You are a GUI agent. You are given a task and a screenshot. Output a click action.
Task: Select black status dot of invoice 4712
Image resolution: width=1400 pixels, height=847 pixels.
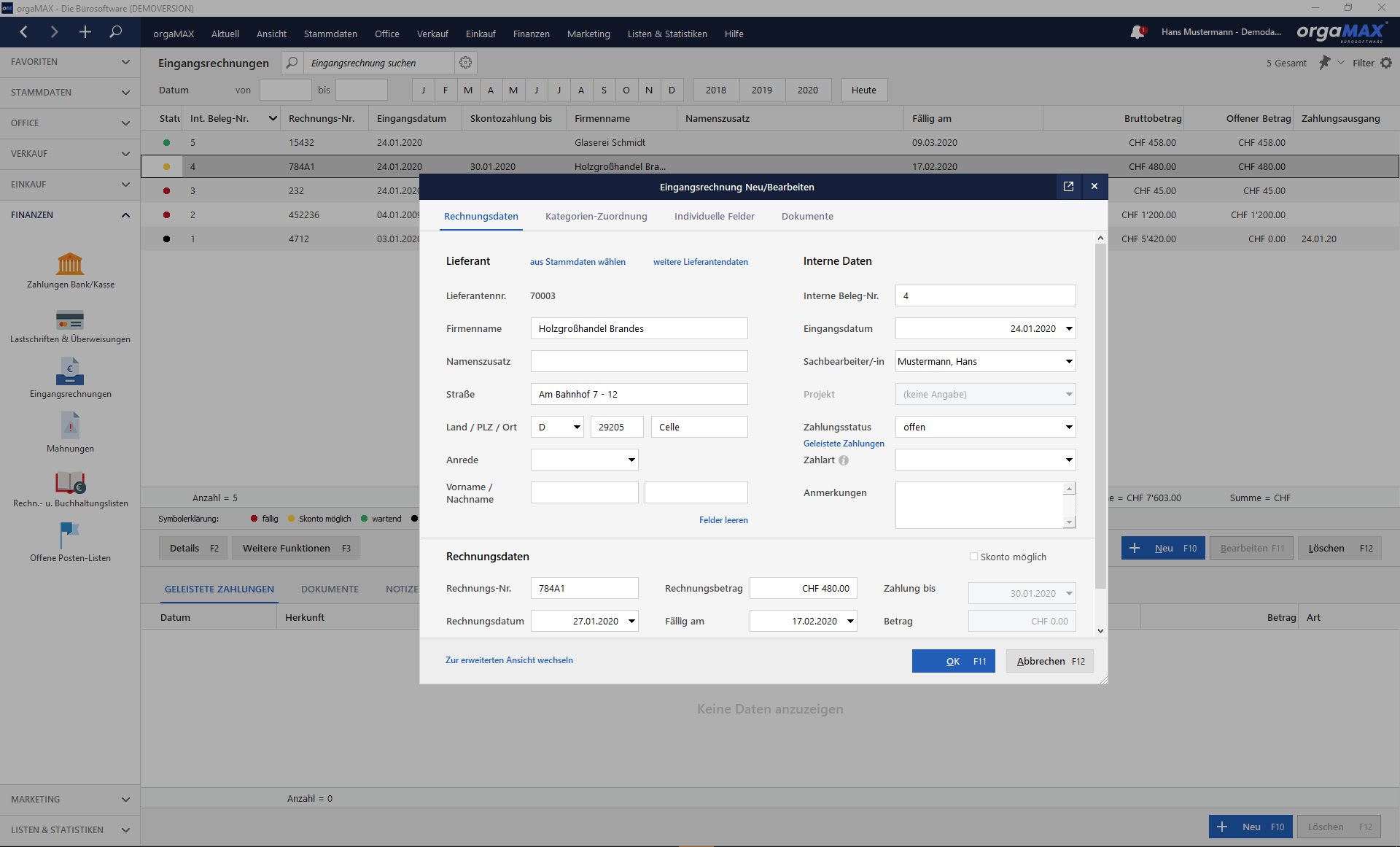pos(166,239)
